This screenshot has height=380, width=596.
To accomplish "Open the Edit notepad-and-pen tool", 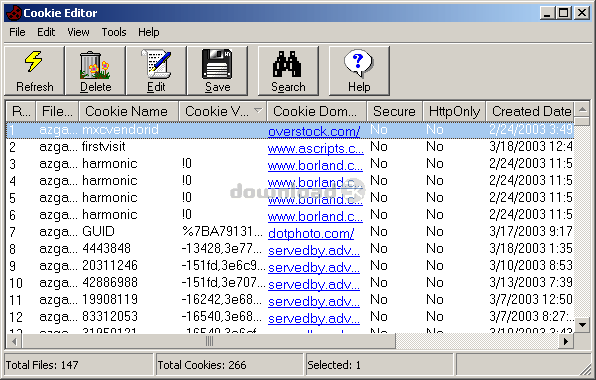I will [156, 64].
